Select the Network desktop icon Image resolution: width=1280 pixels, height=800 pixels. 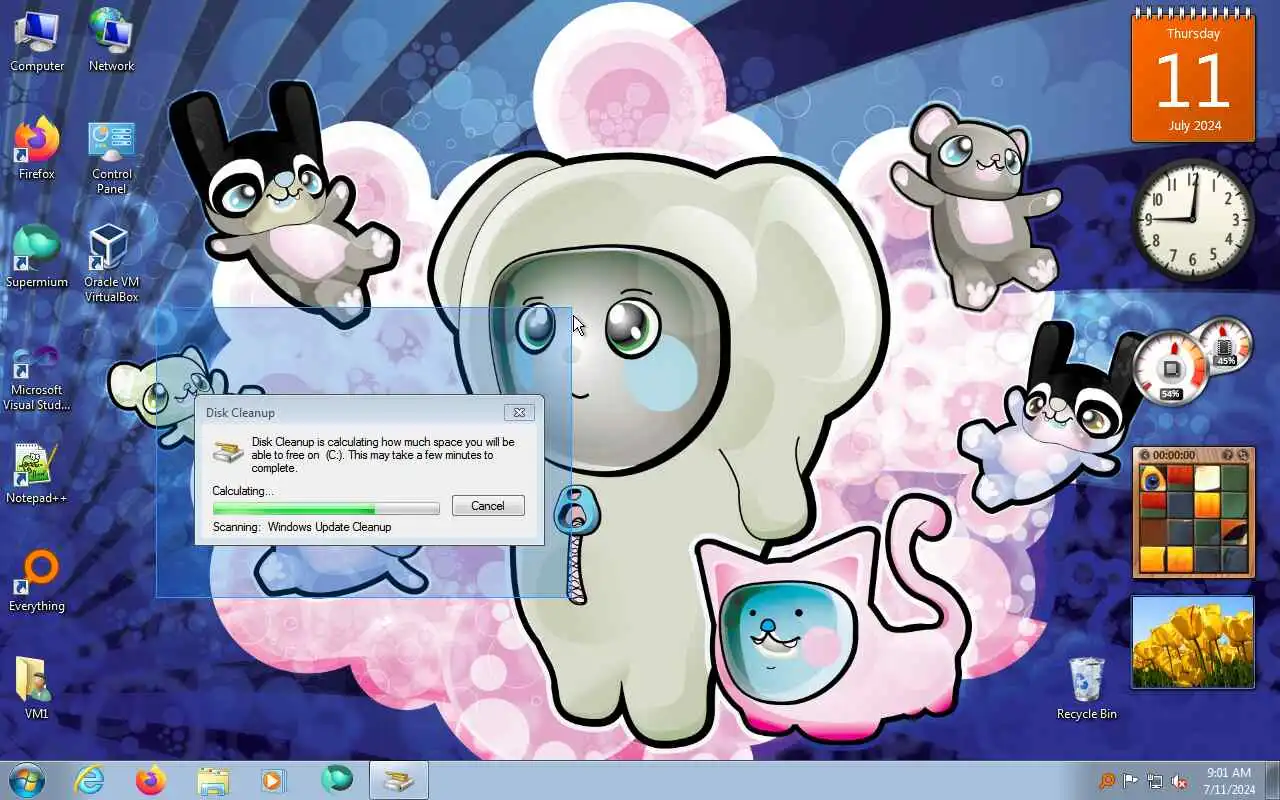[111, 40]
